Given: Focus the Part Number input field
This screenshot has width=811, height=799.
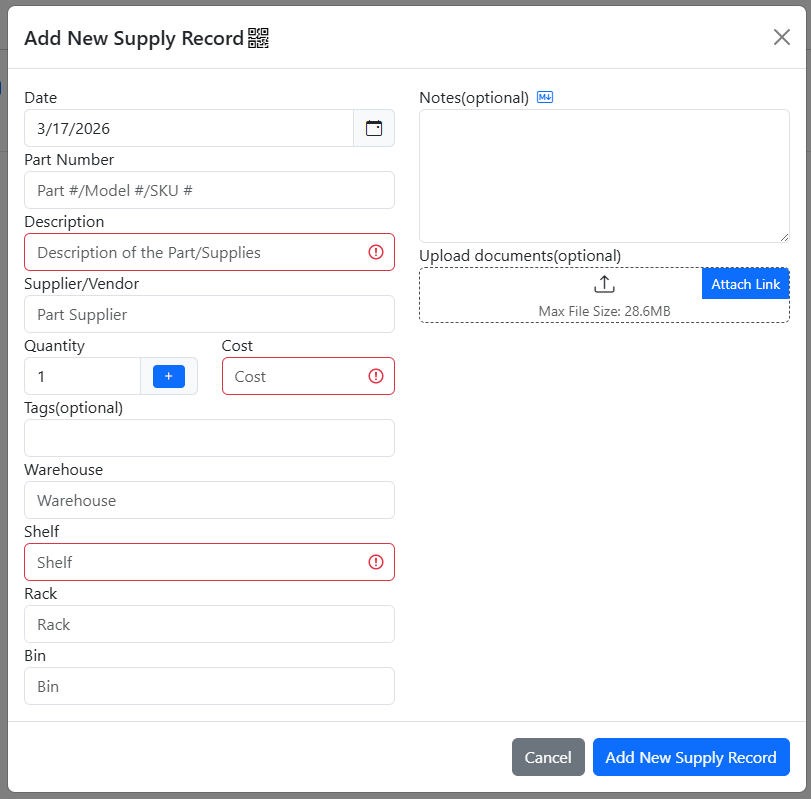Looking at the screenshot, I should click(x=209, y=190).
